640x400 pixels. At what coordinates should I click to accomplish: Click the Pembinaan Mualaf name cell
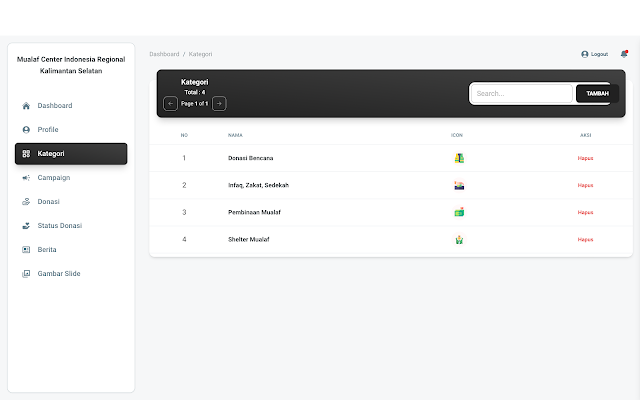[254, 212]
